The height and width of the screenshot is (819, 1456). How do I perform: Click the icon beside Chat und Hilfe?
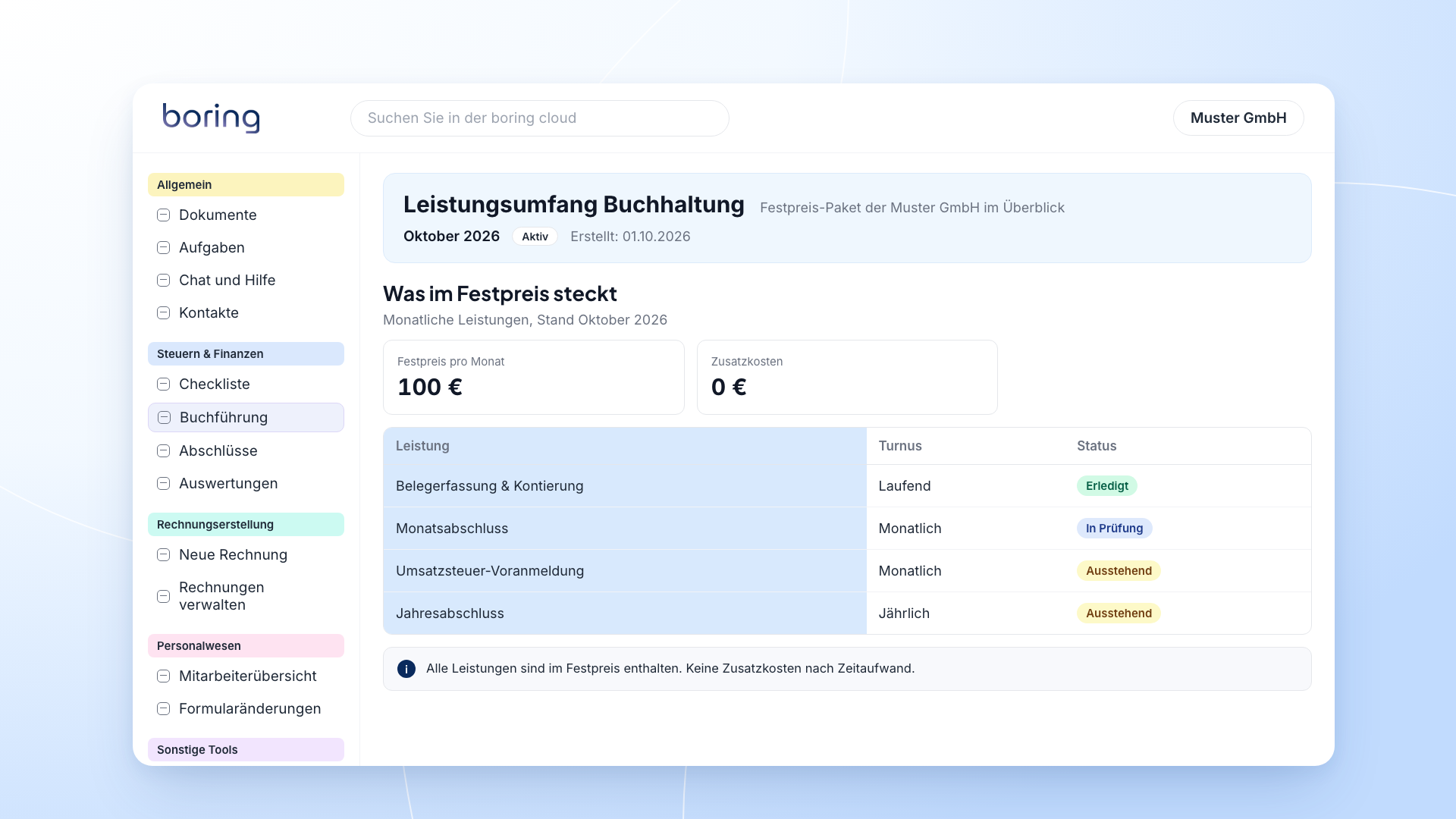[x=163, y=281]
